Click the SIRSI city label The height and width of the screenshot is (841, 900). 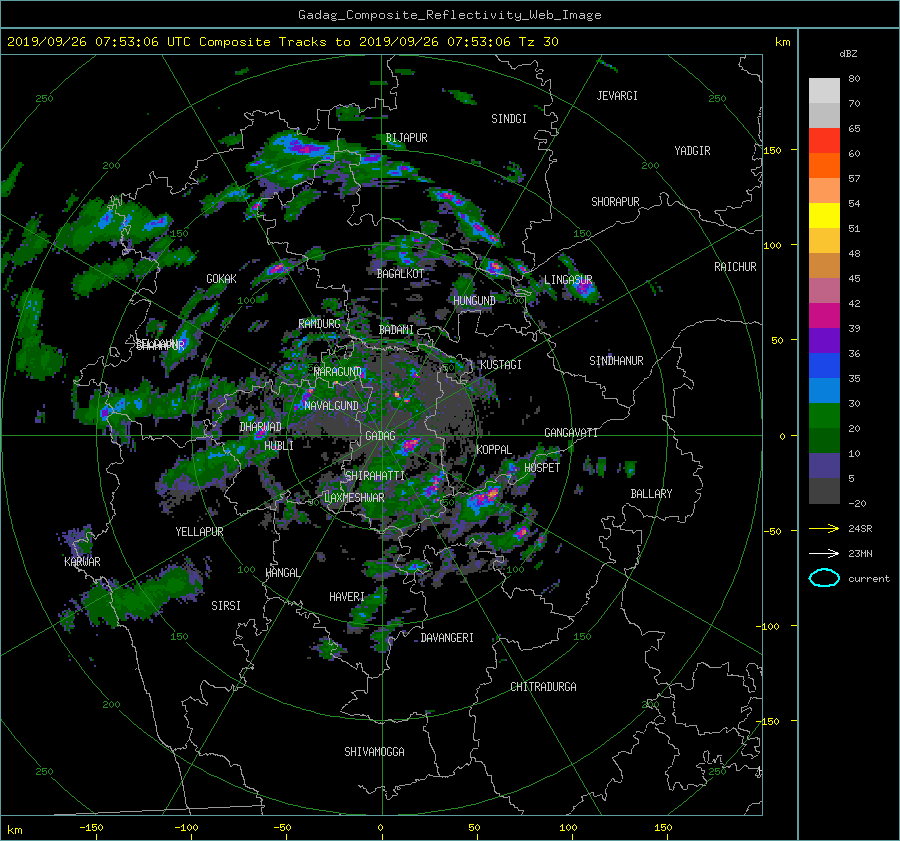[x=226, y=606]
